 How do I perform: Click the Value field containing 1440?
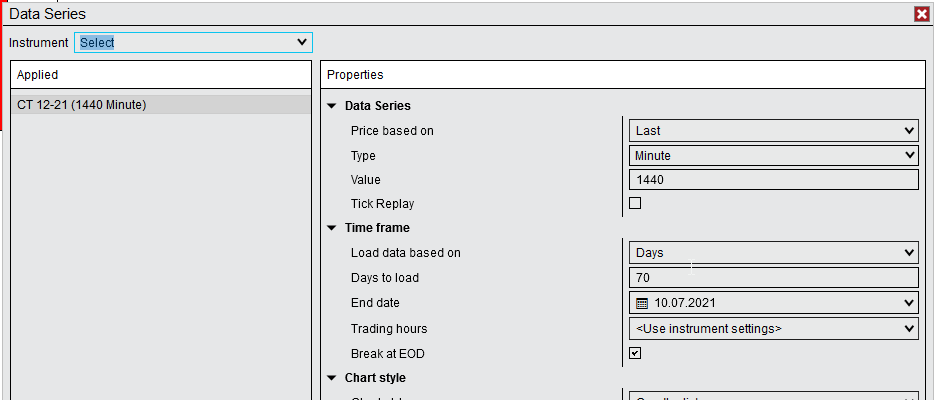point(774,180)
